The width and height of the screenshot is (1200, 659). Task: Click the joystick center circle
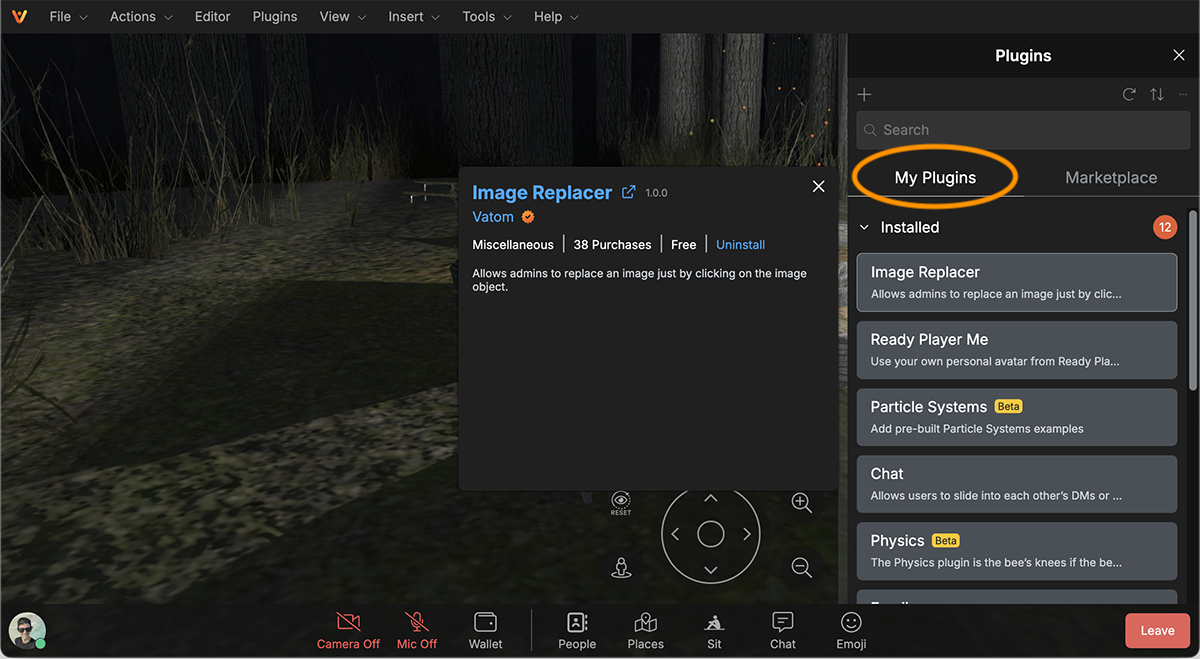[711, 534]
